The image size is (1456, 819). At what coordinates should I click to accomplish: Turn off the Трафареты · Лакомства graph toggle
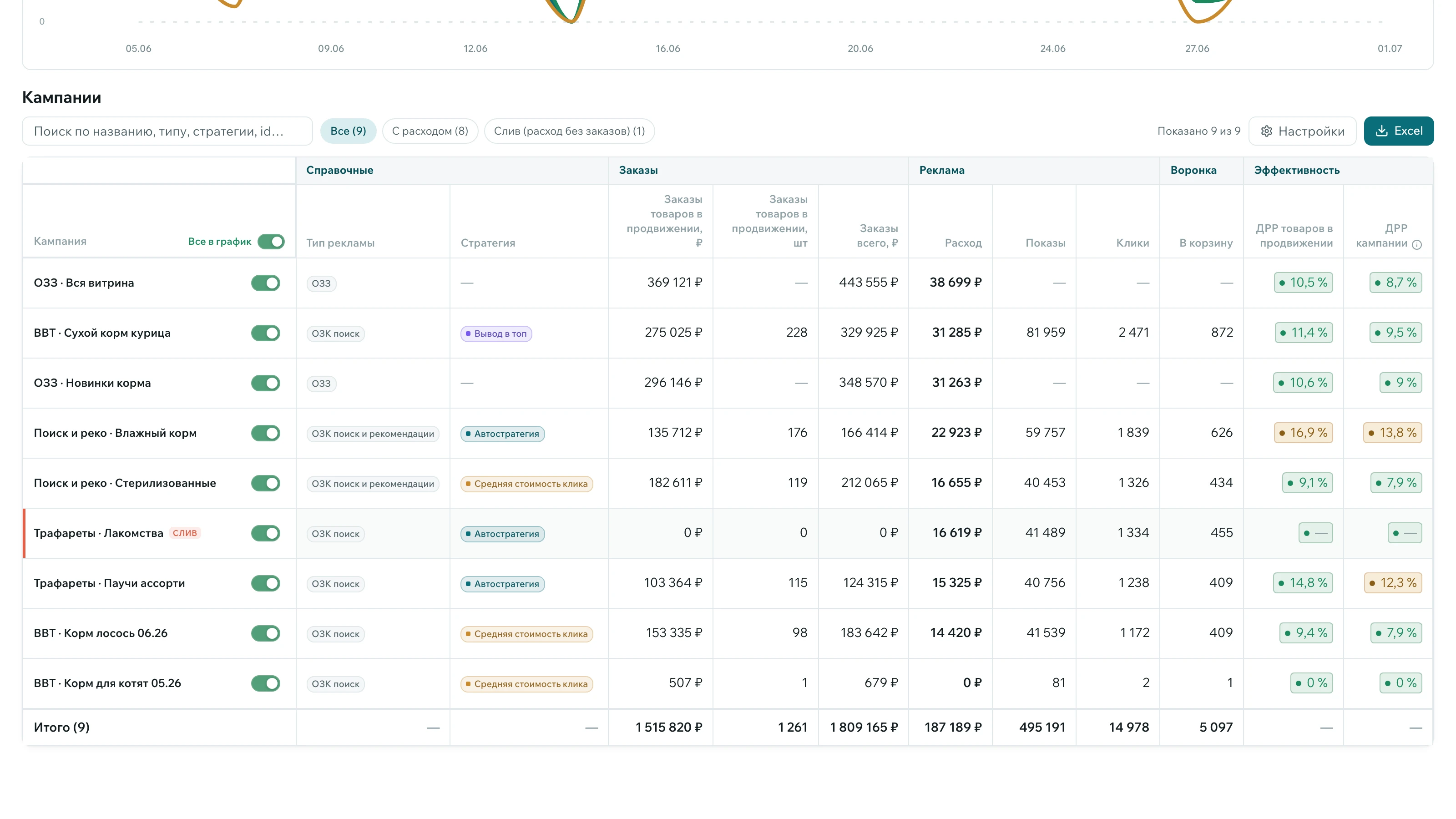(265, 533)
